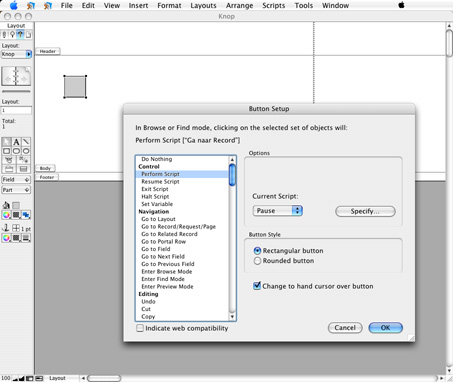
Task: Click the paint bucket fill icon
Action: pos(6,205)
